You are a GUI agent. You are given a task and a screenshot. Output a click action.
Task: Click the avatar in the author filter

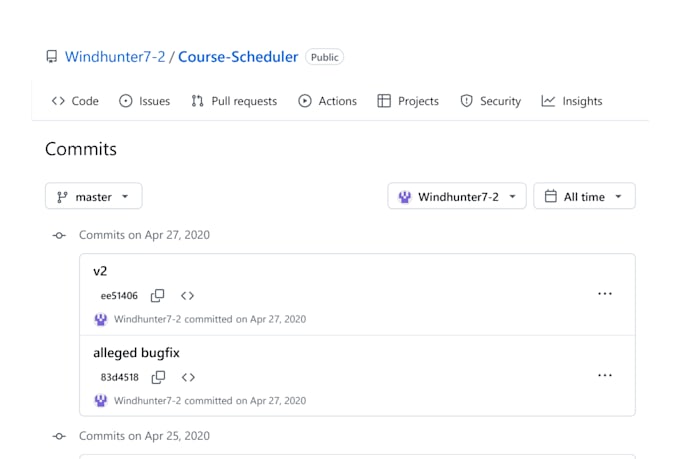(405, 197)
